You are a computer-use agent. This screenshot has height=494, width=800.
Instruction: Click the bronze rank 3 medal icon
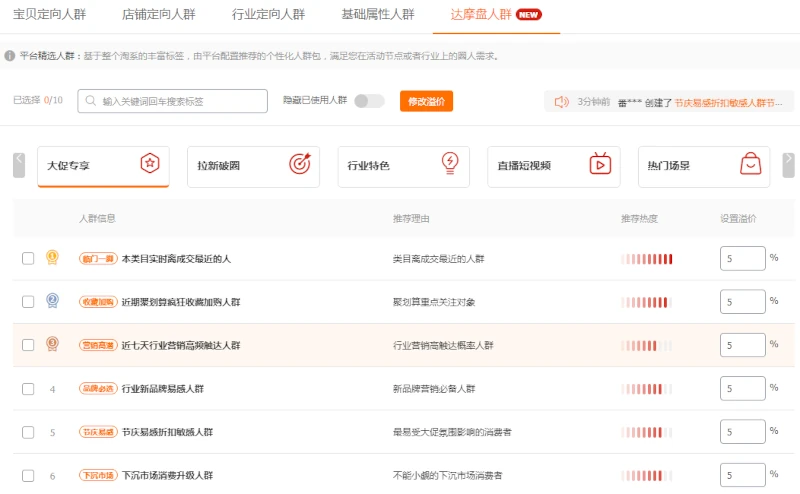point(52,343)
